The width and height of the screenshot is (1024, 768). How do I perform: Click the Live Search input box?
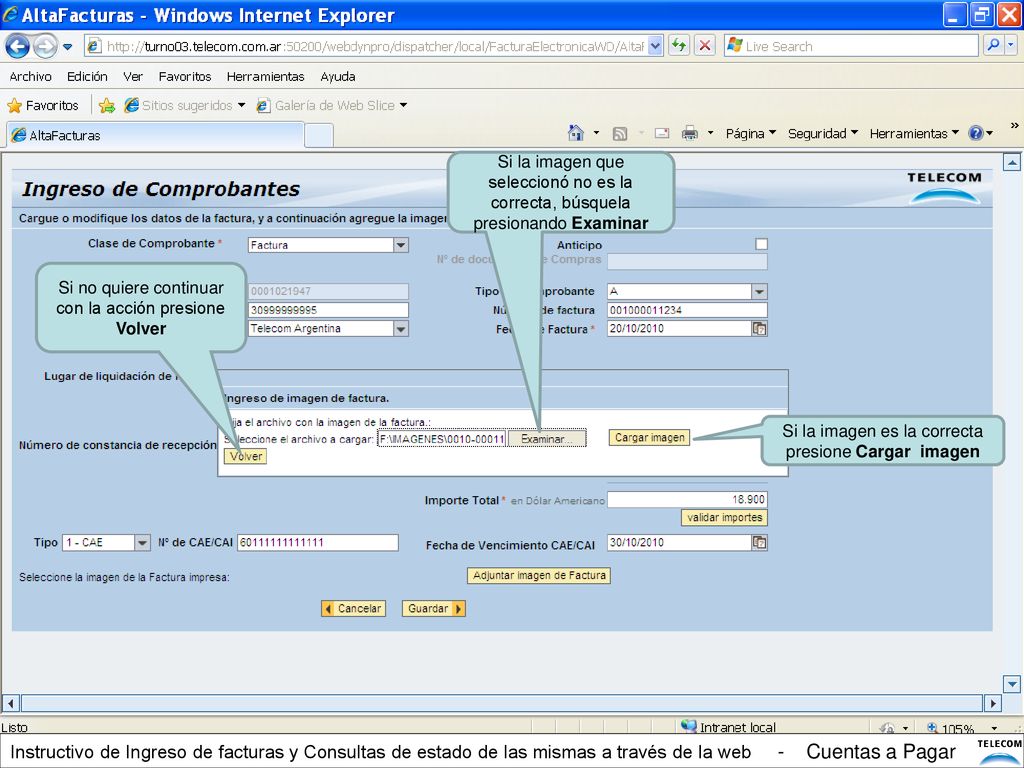tap(851, 46)
